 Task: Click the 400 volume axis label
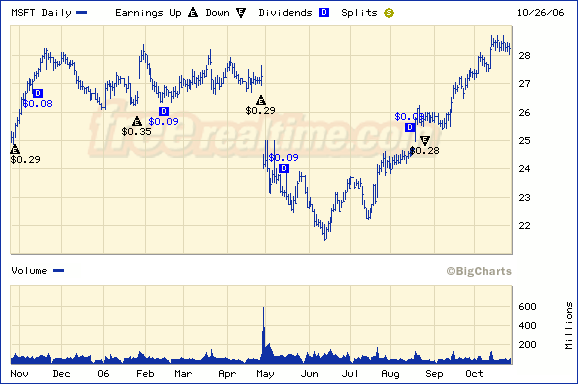527,326
